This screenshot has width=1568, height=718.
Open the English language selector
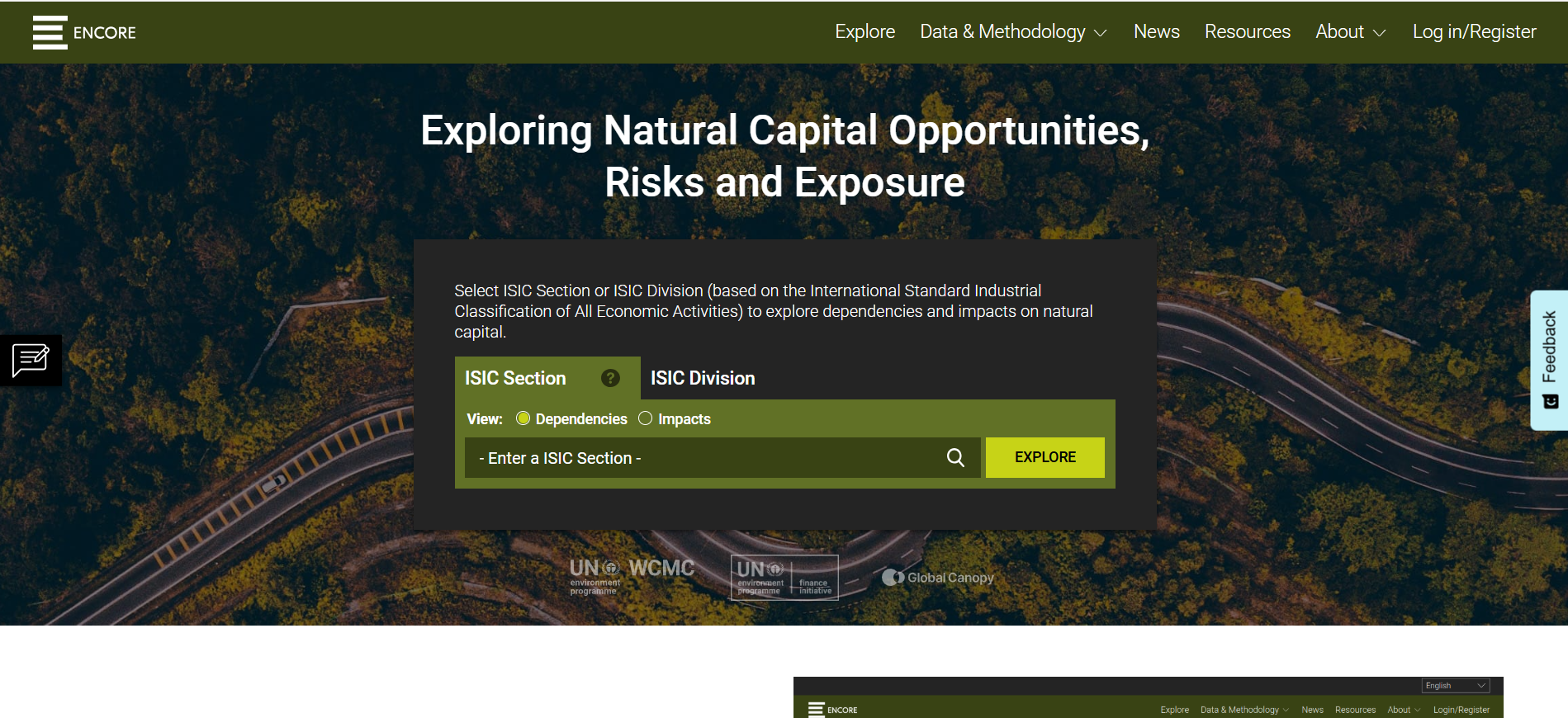point(1455,686)
